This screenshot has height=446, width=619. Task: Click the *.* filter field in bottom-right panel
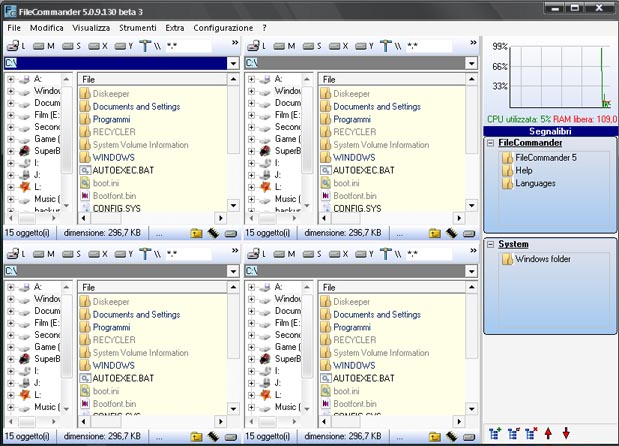[x=429, y=254]
